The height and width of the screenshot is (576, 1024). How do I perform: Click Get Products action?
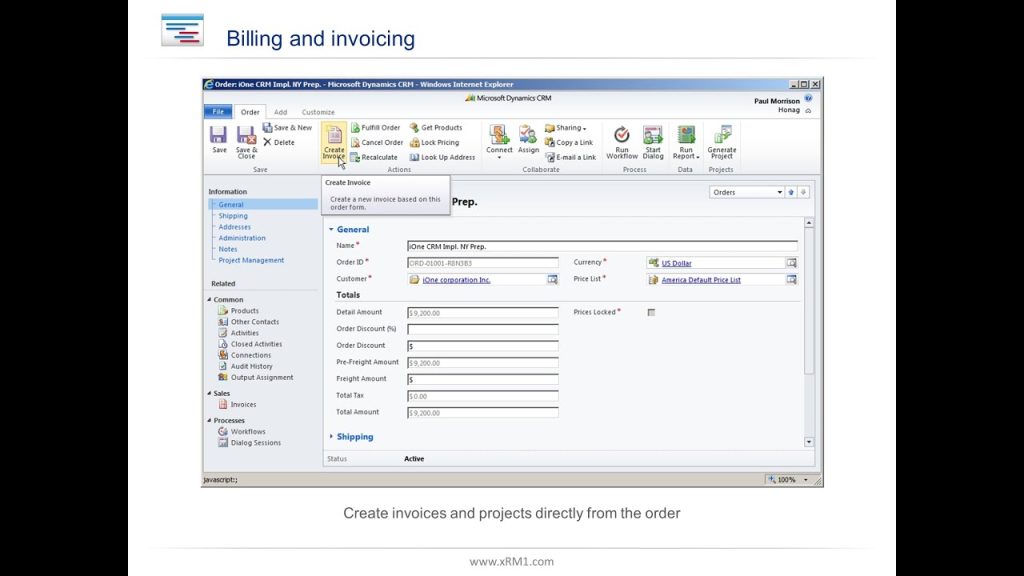[x=436, y=127]
